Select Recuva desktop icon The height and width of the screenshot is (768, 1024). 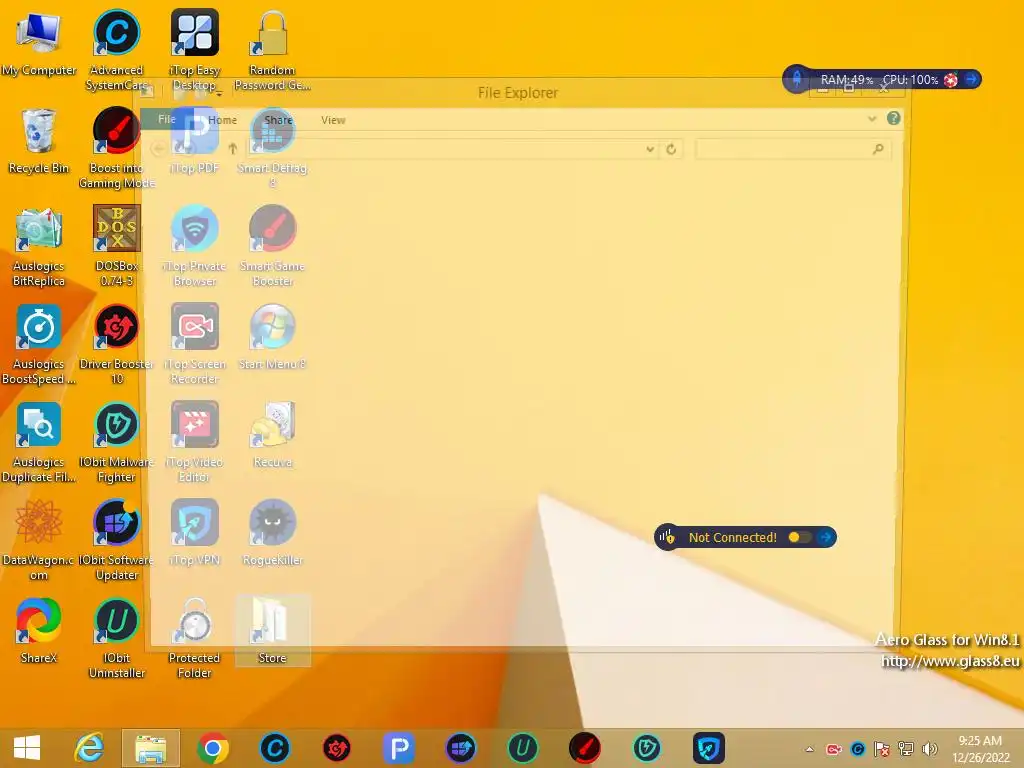272,435
